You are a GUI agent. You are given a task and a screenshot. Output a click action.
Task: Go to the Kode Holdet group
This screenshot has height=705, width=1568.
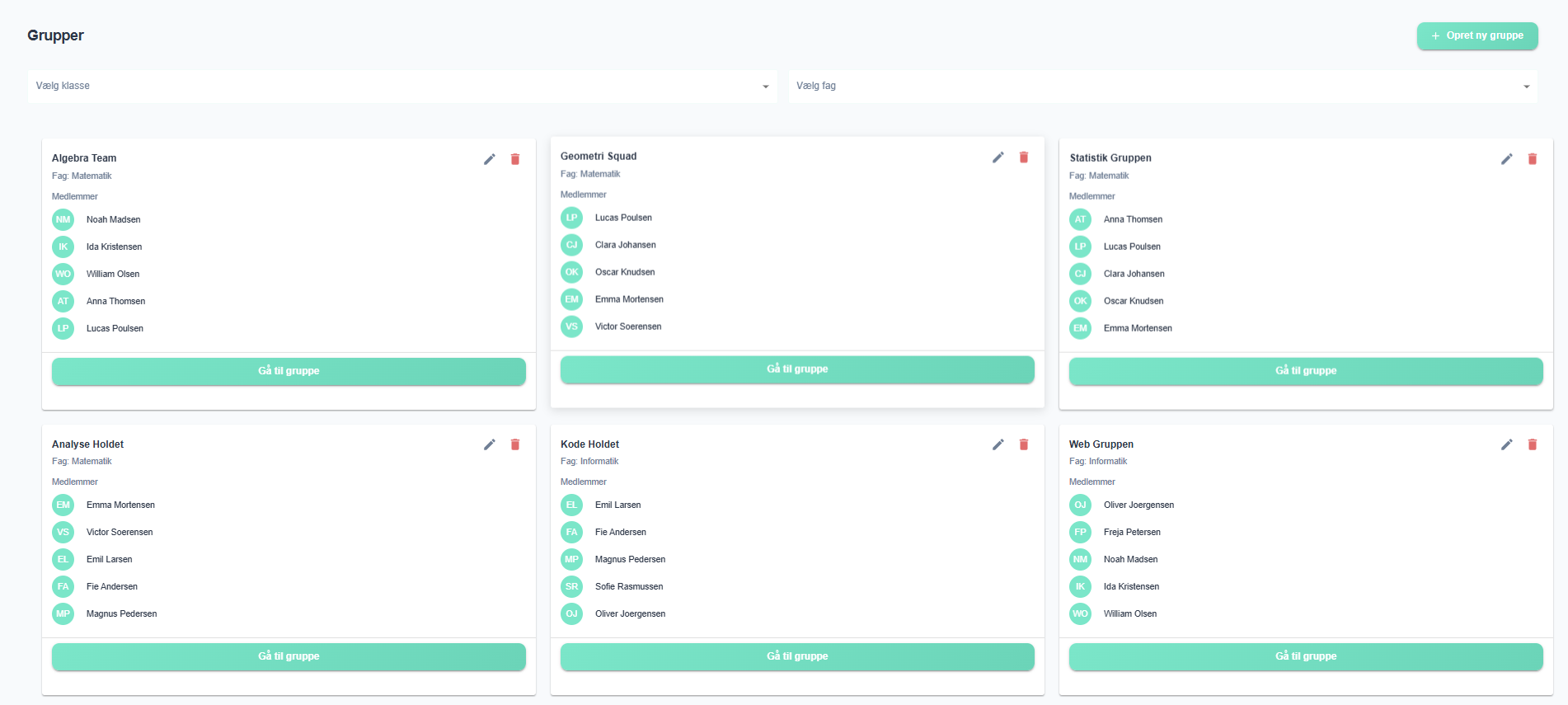tap(797, 656)
